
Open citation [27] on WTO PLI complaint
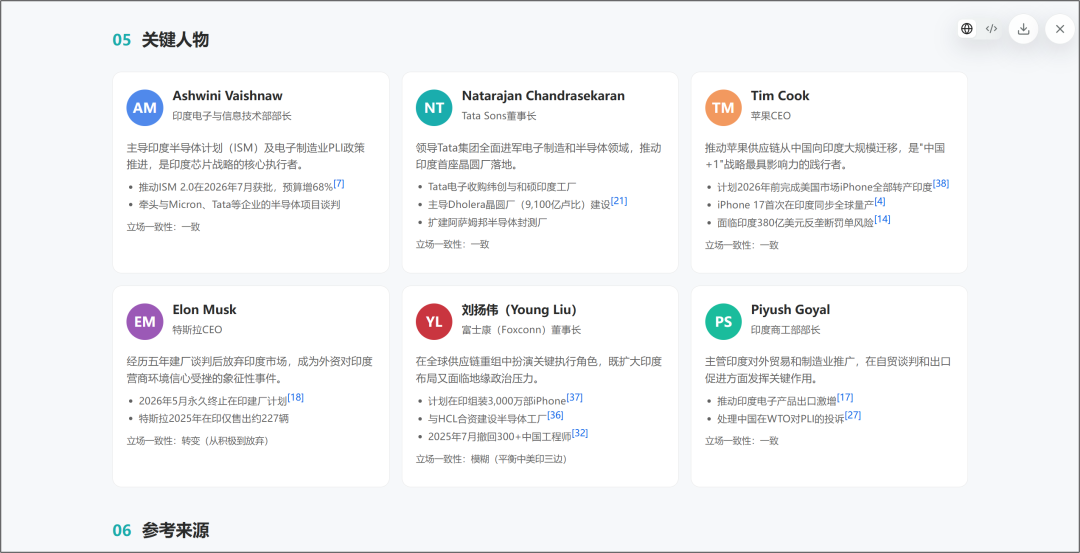[853, 415]
